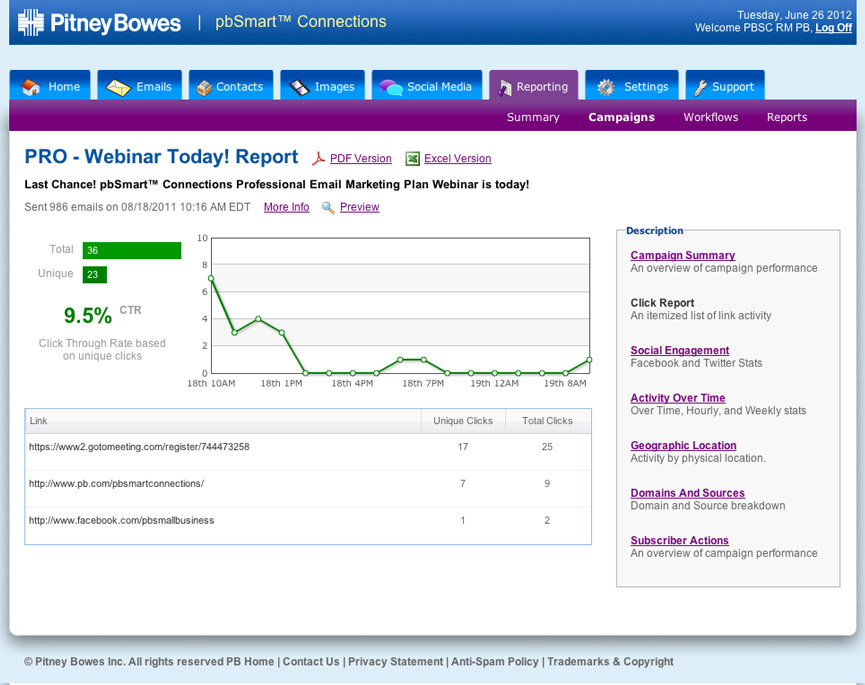
Task: Click the Total Clicks column header
Action: coord(547,421)
